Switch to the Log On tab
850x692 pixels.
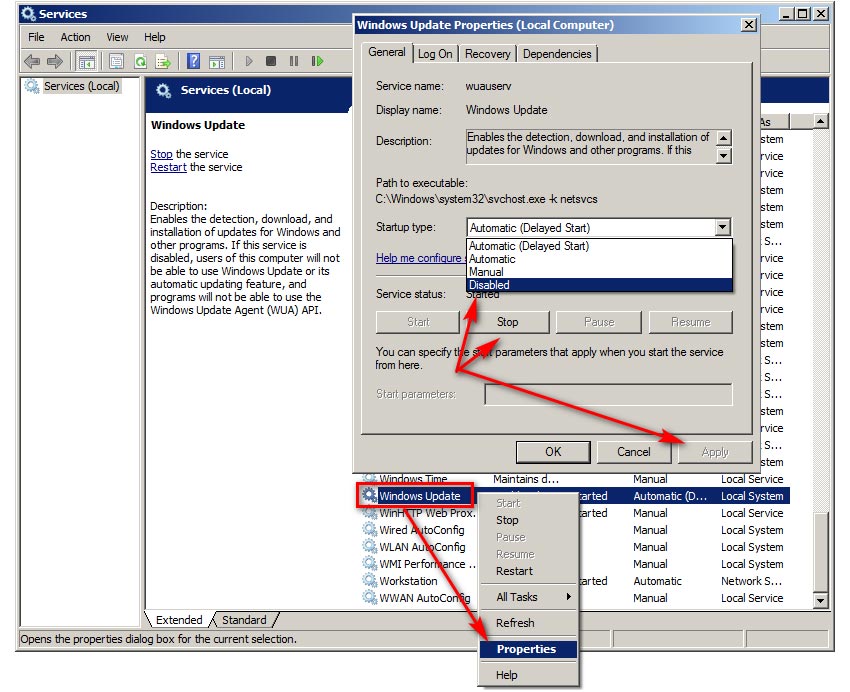tap(435, 54)
